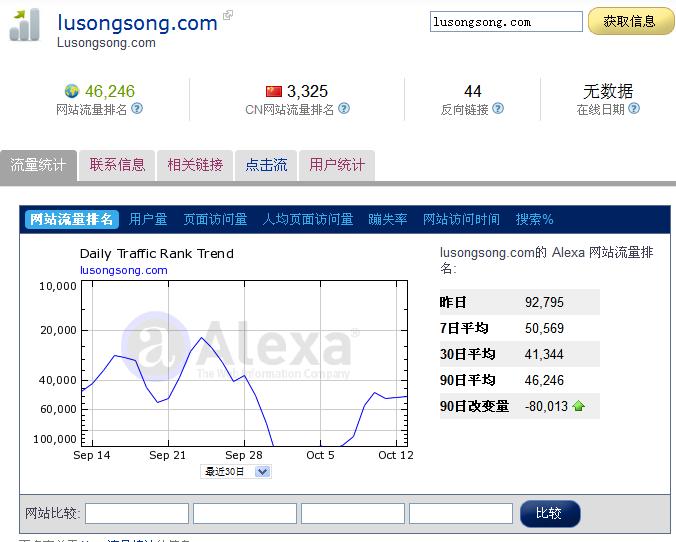The width and height of the screenshot is (676, 542).
Task: Click the 90日改变量 value -80,013
Action: pos(546,406)
